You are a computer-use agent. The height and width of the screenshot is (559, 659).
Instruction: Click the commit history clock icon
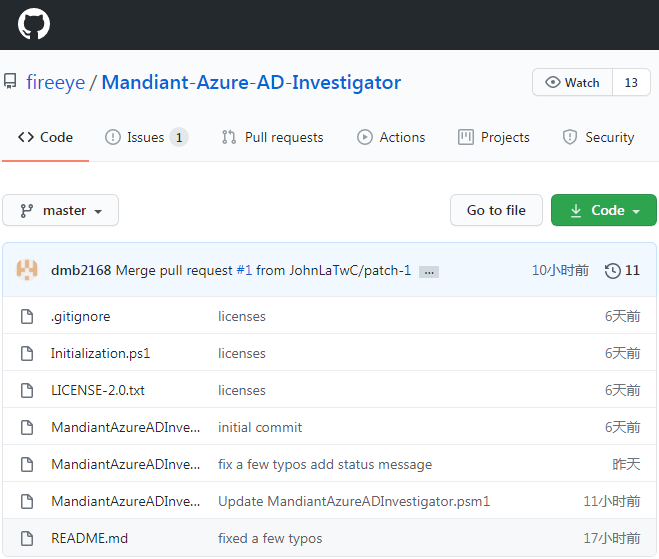point(612,271)
